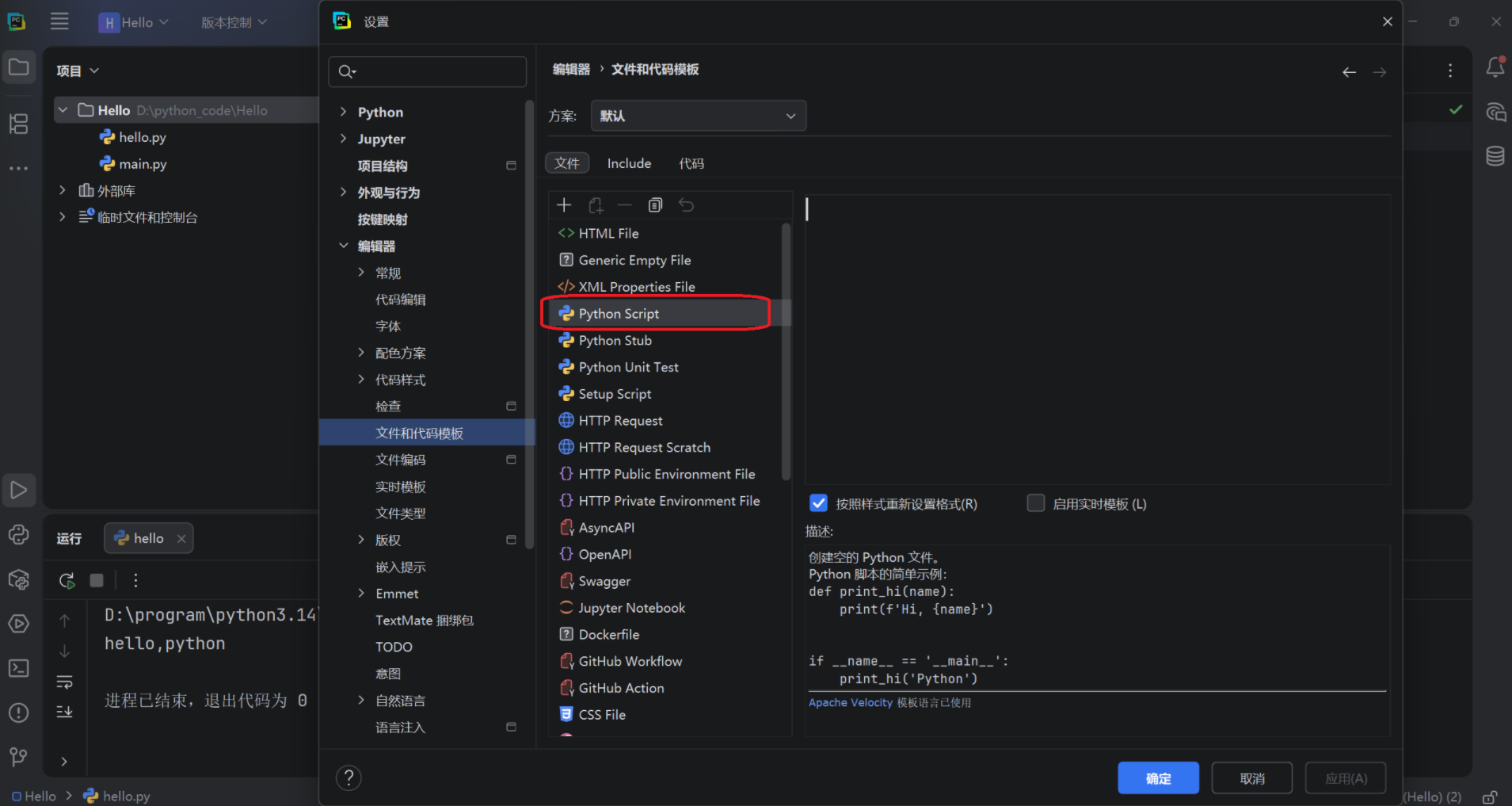Click the 取消 button
The height and width of the screenshot is (806, 1512).
tap(1251, 778)
